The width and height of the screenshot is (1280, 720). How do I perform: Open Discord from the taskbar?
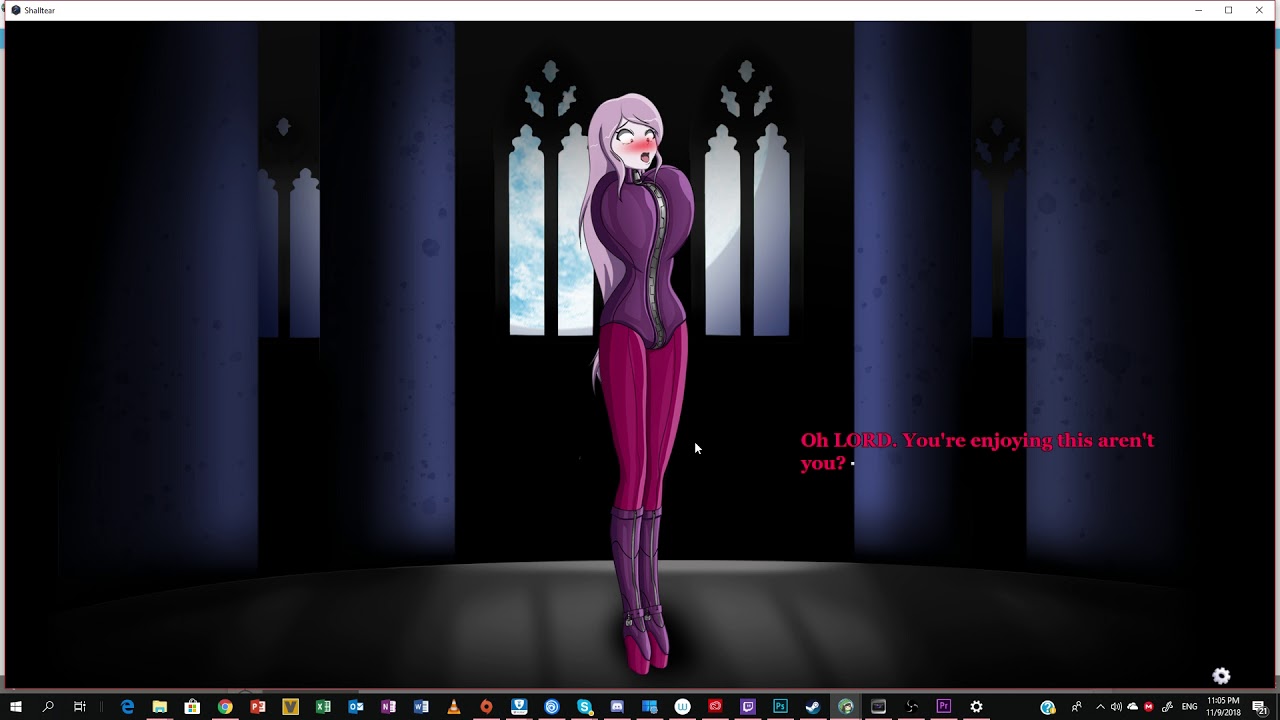[617, 707]
